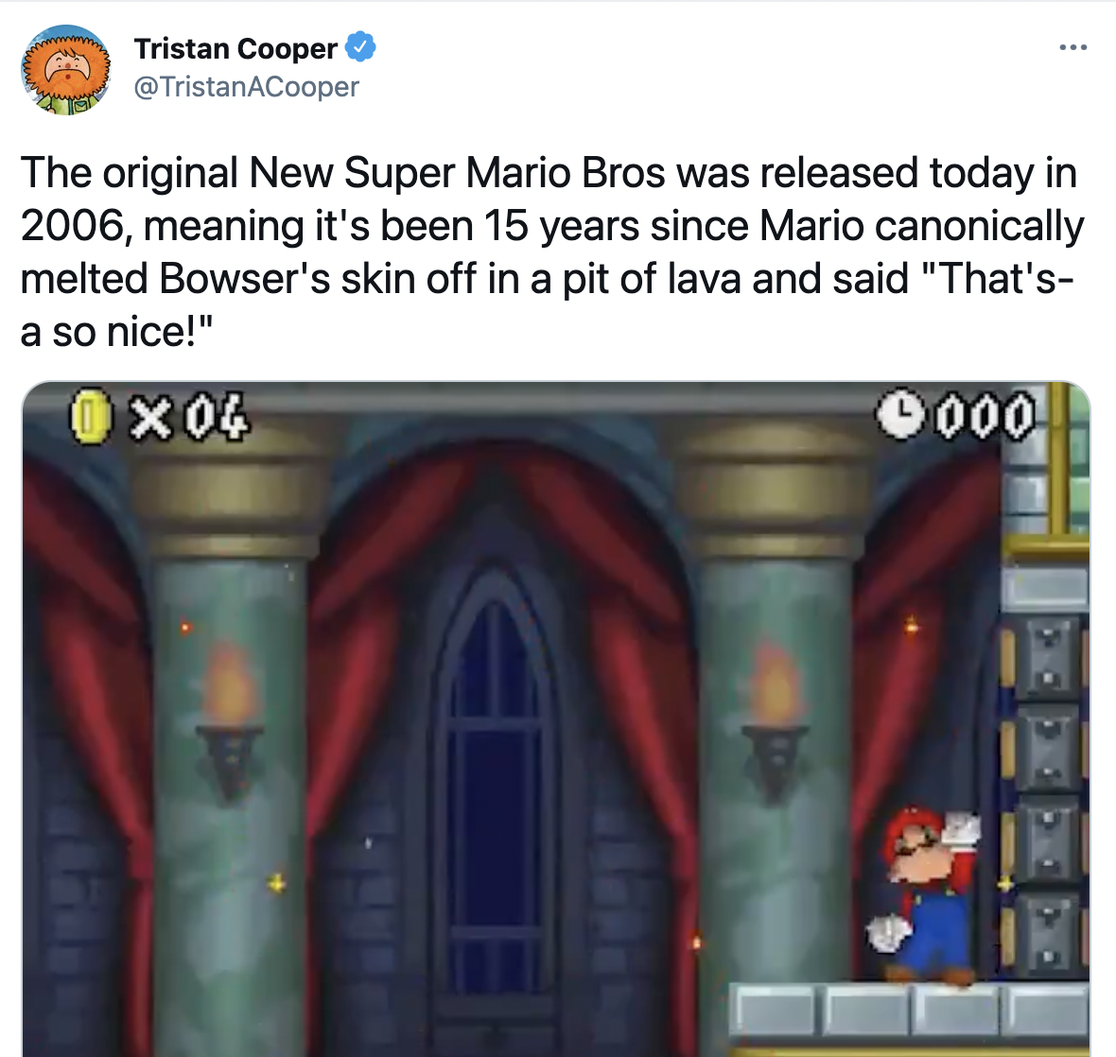Click the coin count reading x04

190,417
